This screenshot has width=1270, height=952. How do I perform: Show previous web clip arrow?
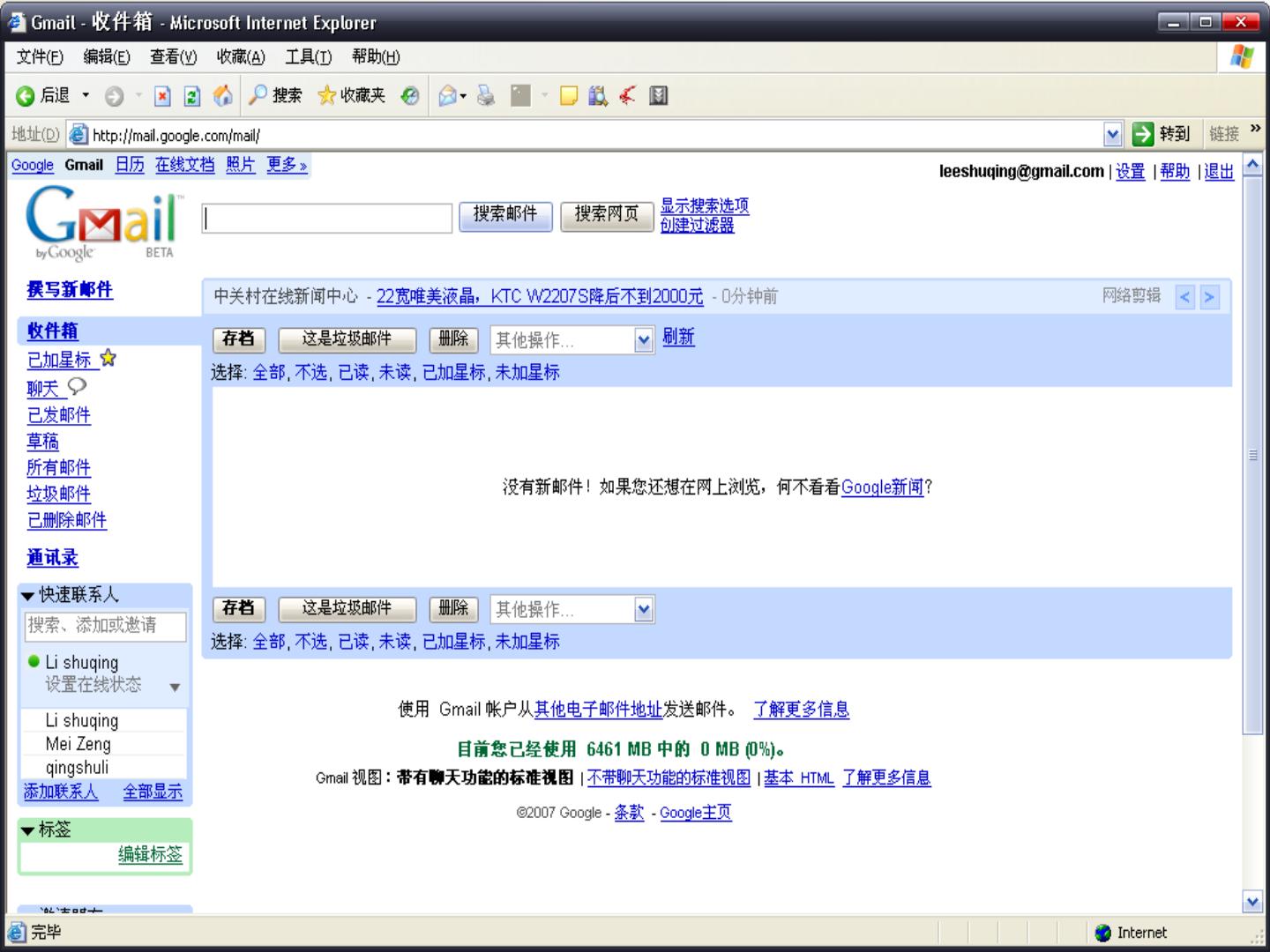1185,297
